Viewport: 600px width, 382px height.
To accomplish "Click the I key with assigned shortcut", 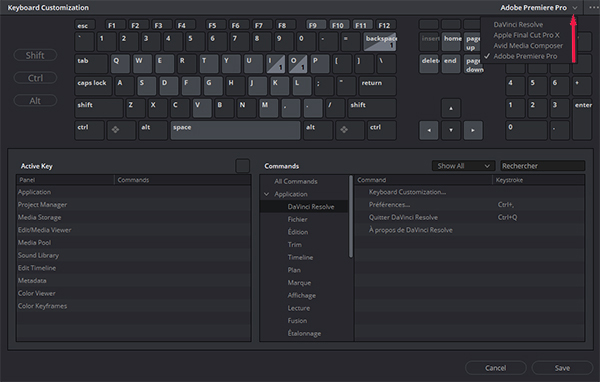I will 276,64.
